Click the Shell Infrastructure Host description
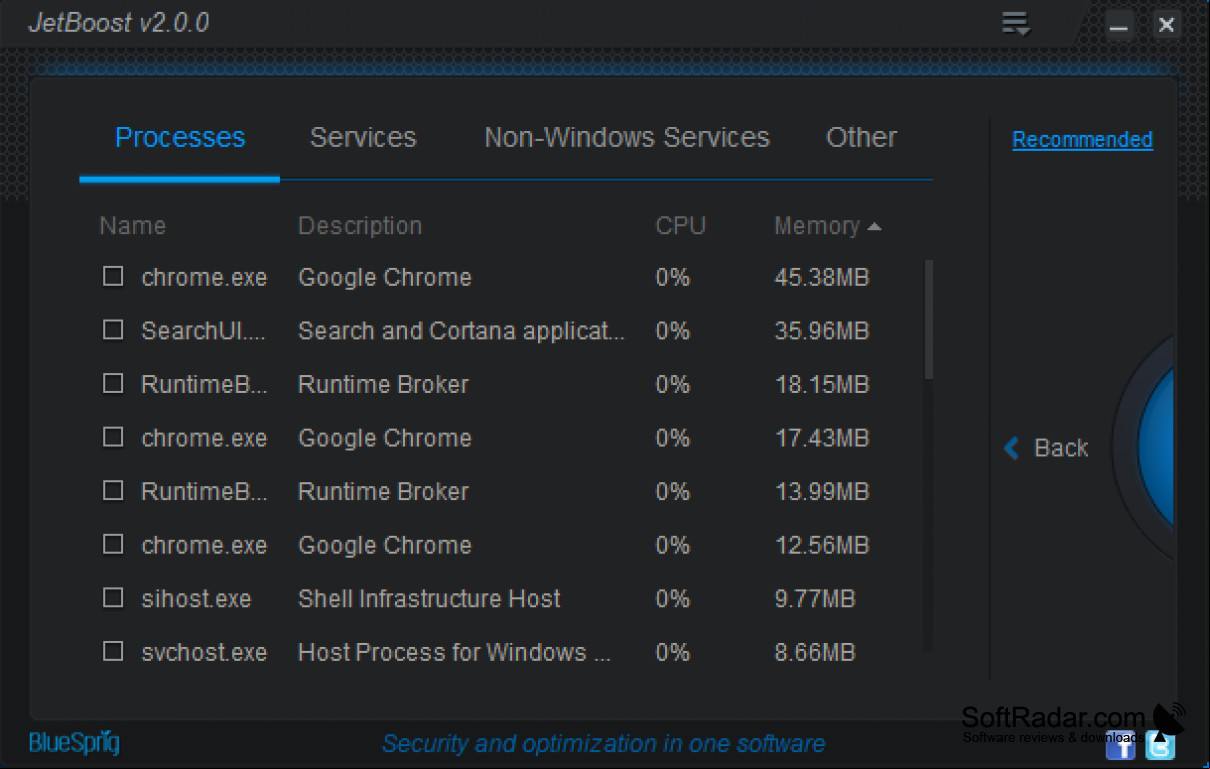The width and height of the screenshot is (1210, 769). (x=429, y=599)
